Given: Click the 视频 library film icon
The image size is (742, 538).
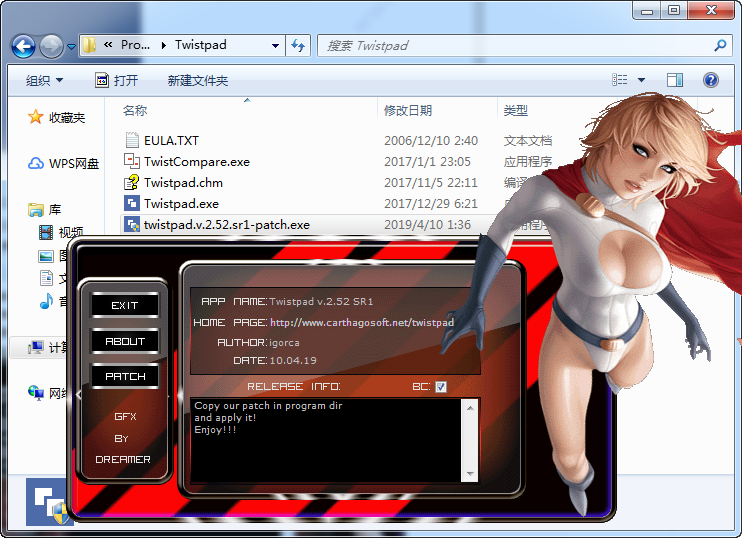Looking at the screenshot, I should click(46, 232).
